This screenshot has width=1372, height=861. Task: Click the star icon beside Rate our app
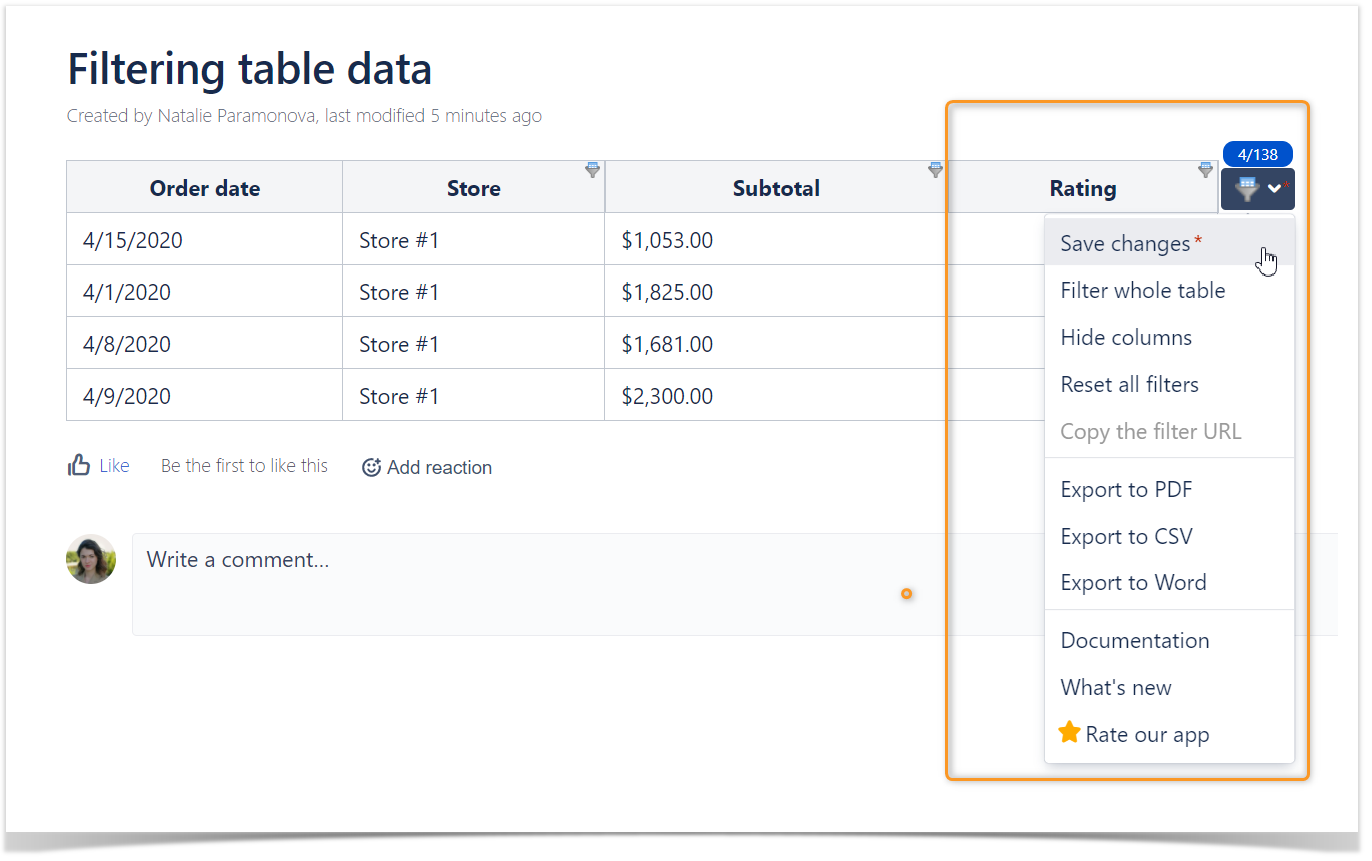[1069, 733]
